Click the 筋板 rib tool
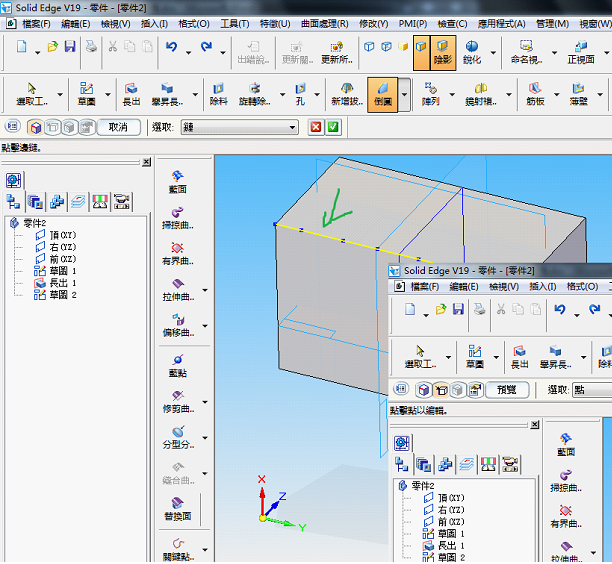This screenshot has height=564, width=612. tap(535, 94)
